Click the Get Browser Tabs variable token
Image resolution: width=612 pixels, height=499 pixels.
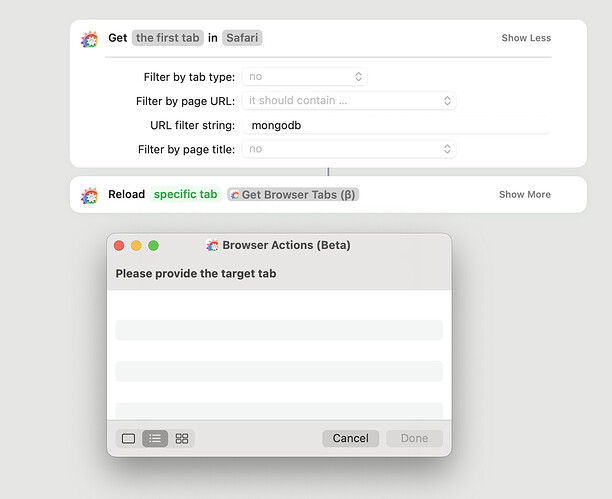(x=293, y=194)
